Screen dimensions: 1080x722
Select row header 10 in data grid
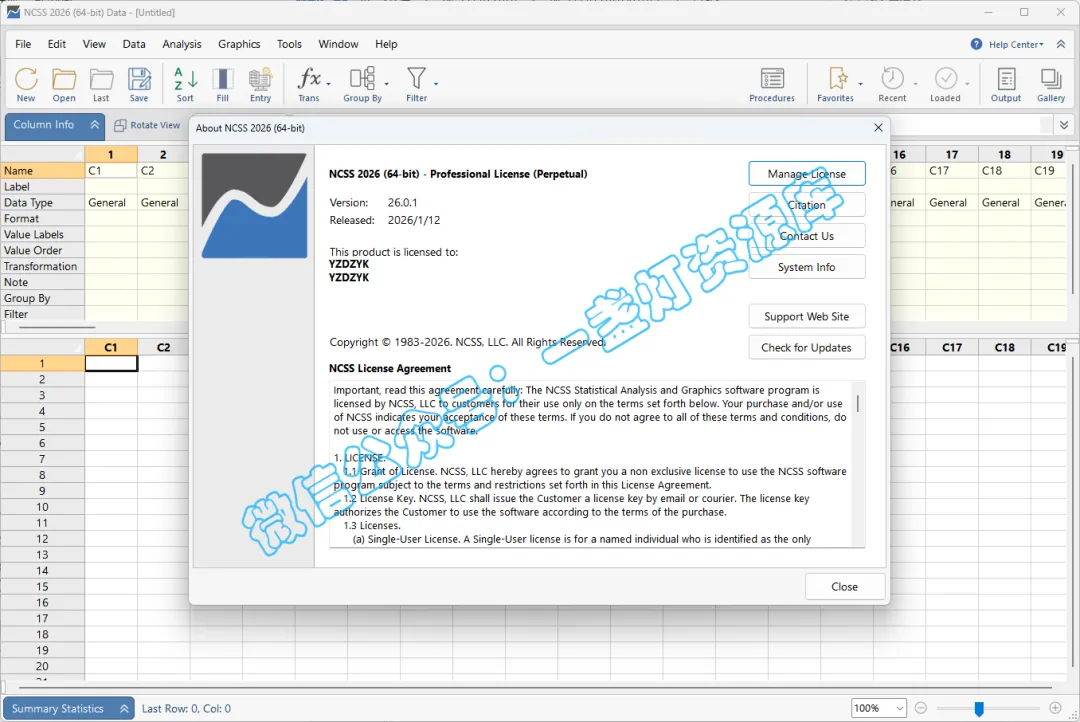[x=42, y=506]
